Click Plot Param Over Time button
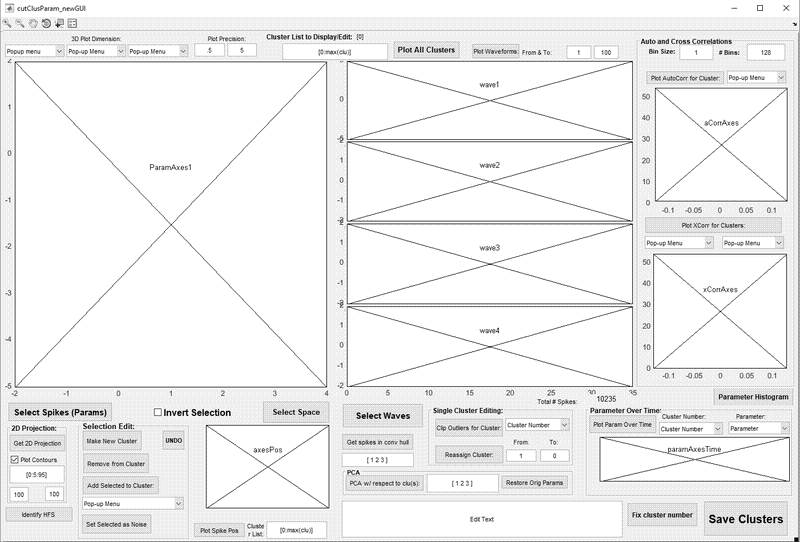 coord(622,425)
